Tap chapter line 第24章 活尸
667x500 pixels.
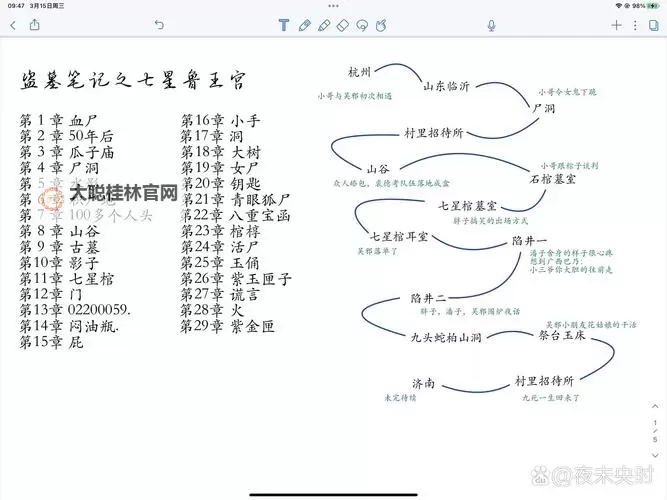coord(219,247)
